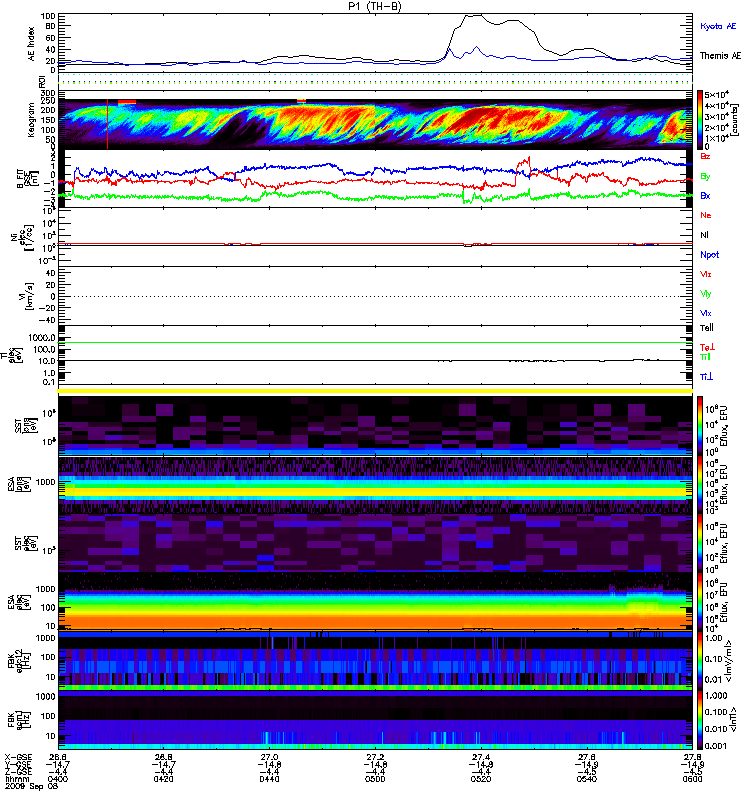The image size is (750, 800).
Task: Select the Kyoto AE legend label
Action: click(x=718, y=26)
